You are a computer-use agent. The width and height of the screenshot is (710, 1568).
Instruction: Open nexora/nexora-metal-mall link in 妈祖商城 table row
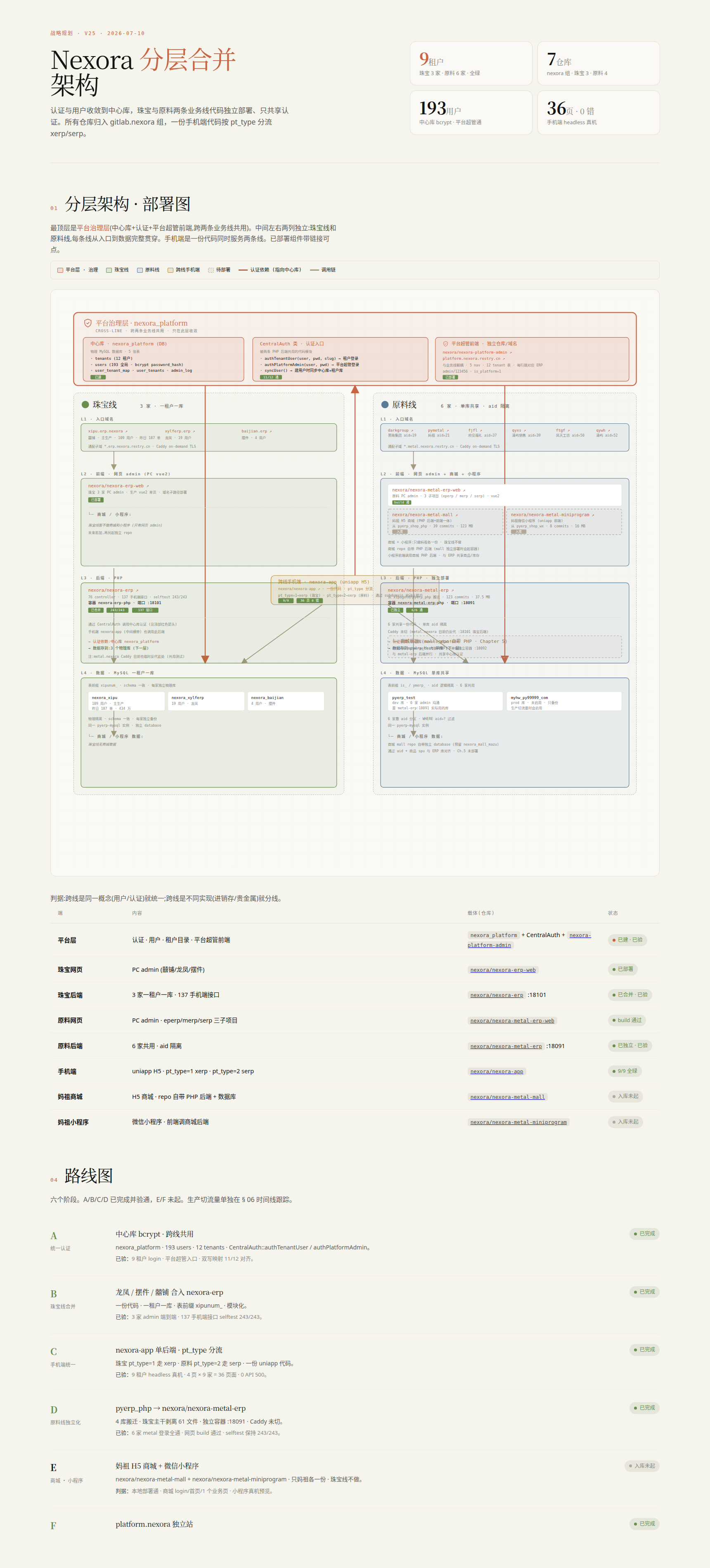click(x=507, y=1097)
